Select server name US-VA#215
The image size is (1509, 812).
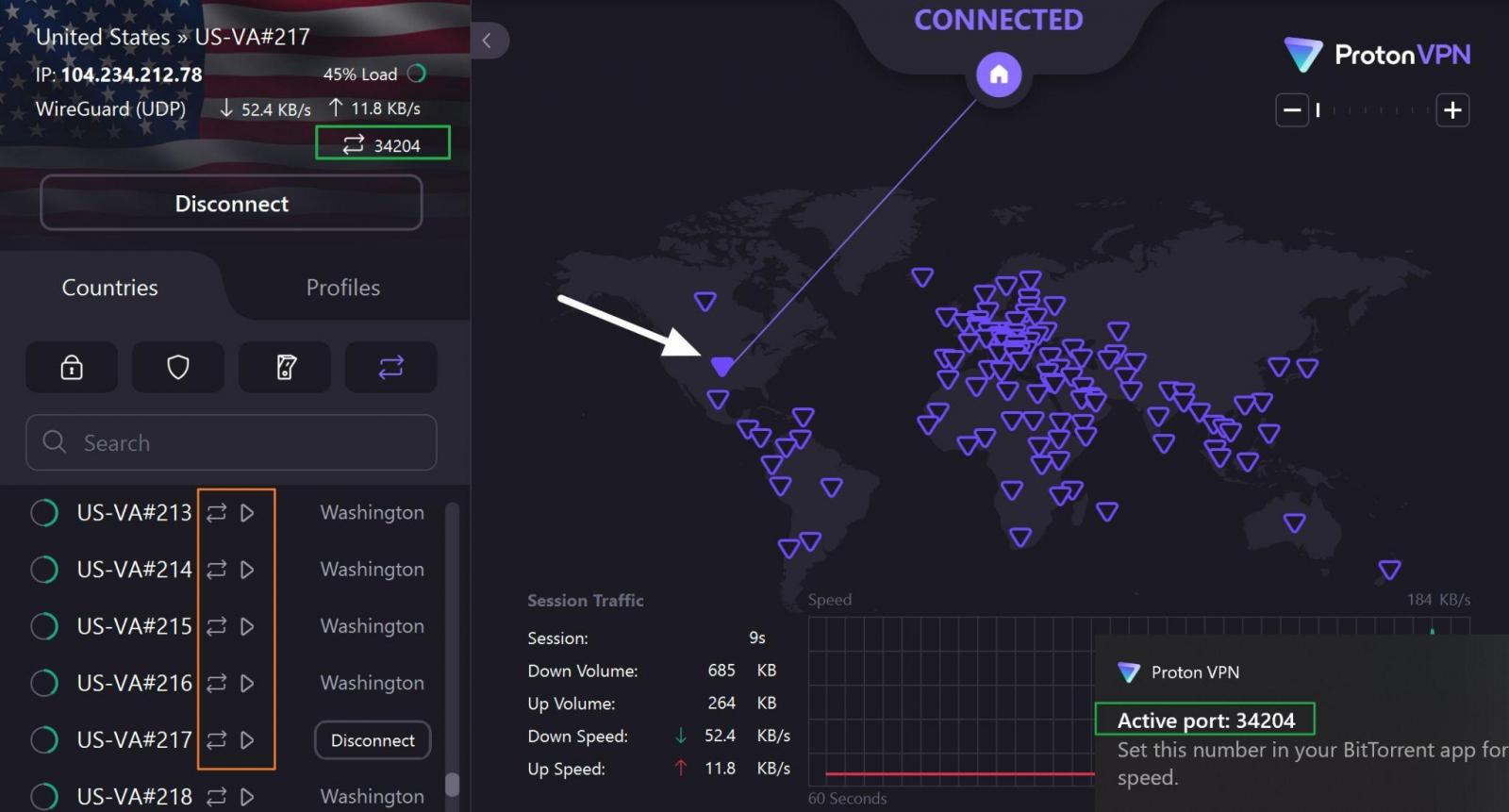(x=134, y=626)
